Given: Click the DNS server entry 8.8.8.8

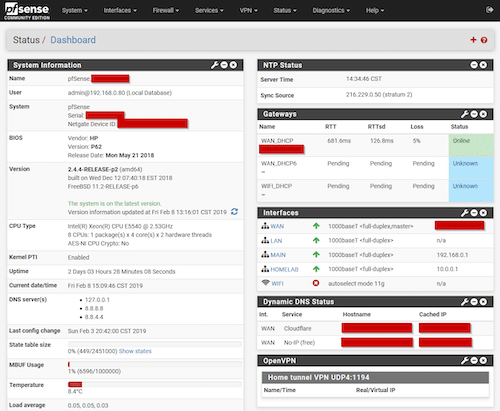Looking at the screenshot, I should pos(94,308).
